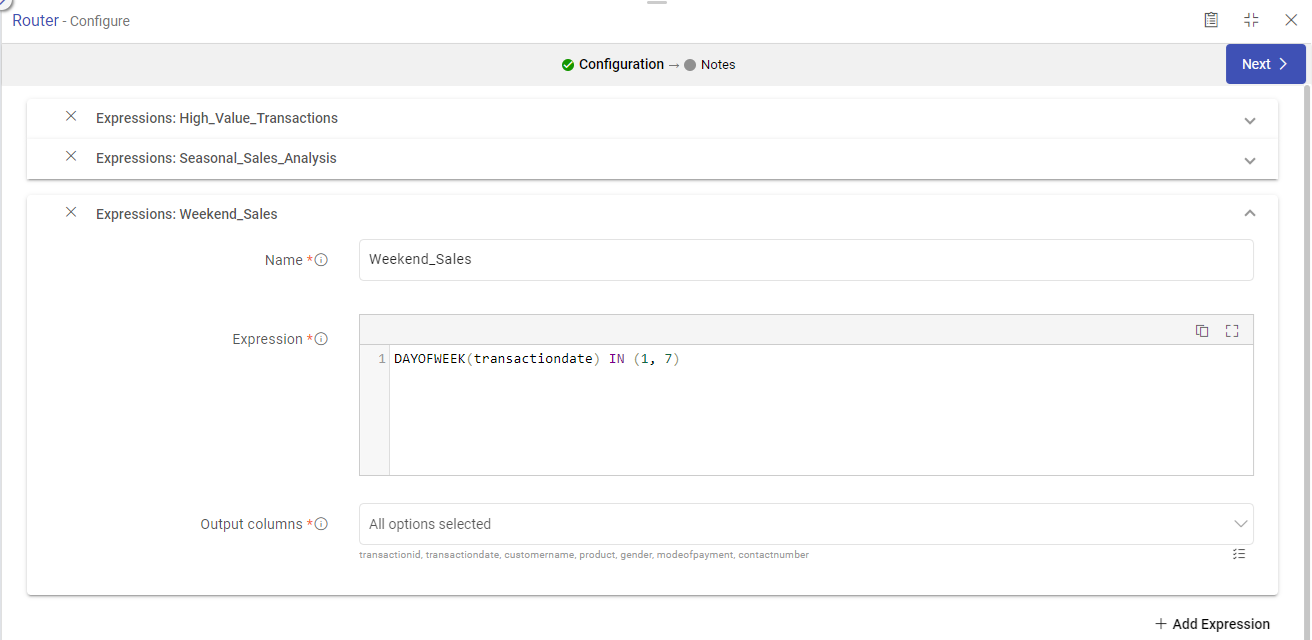Viewport: 1312px width, 640px height.
Task: Expand expression editor to fullscreen
Action: coord(1232,331)
